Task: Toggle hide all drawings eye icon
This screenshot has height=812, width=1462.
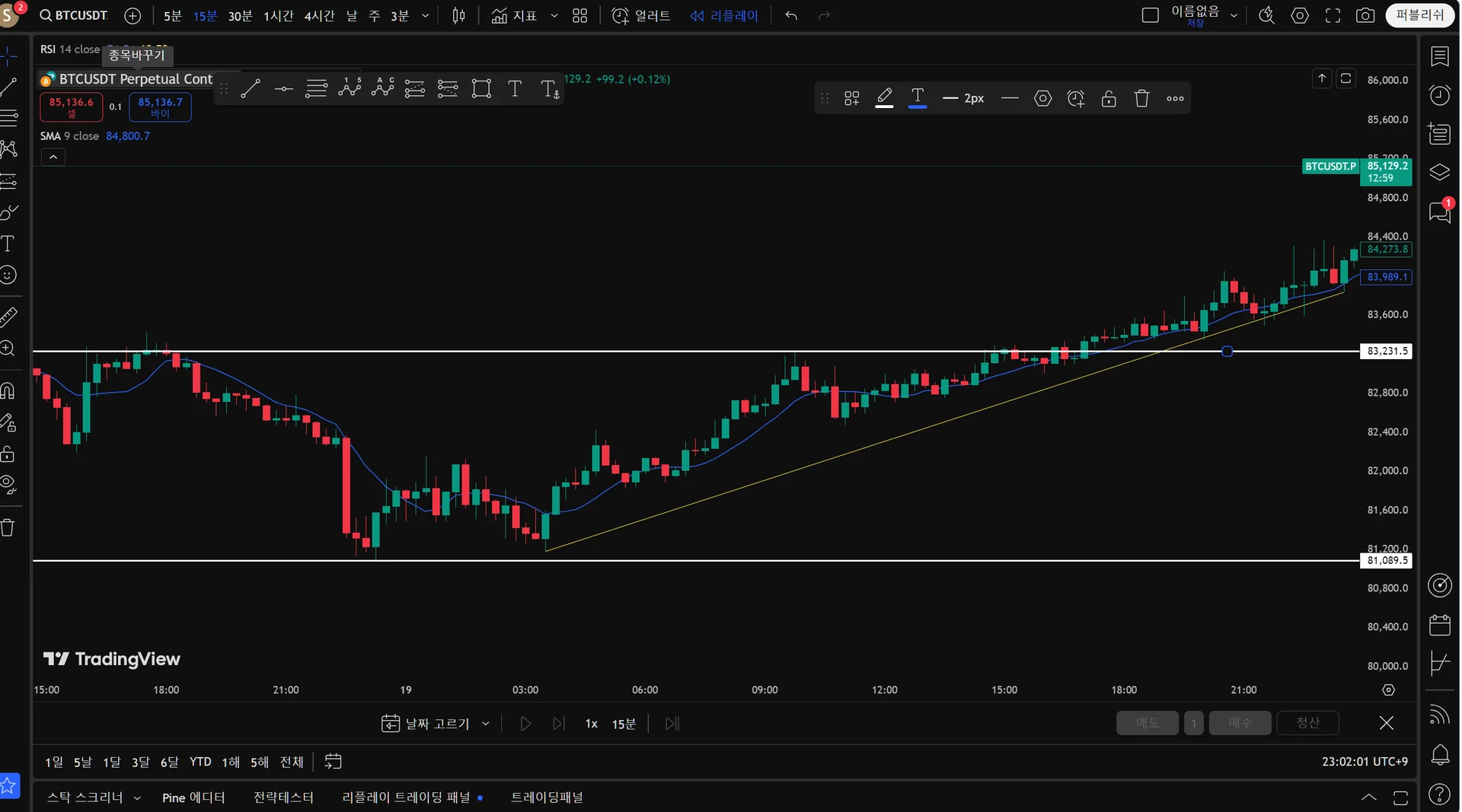Action: click(8, 485)
